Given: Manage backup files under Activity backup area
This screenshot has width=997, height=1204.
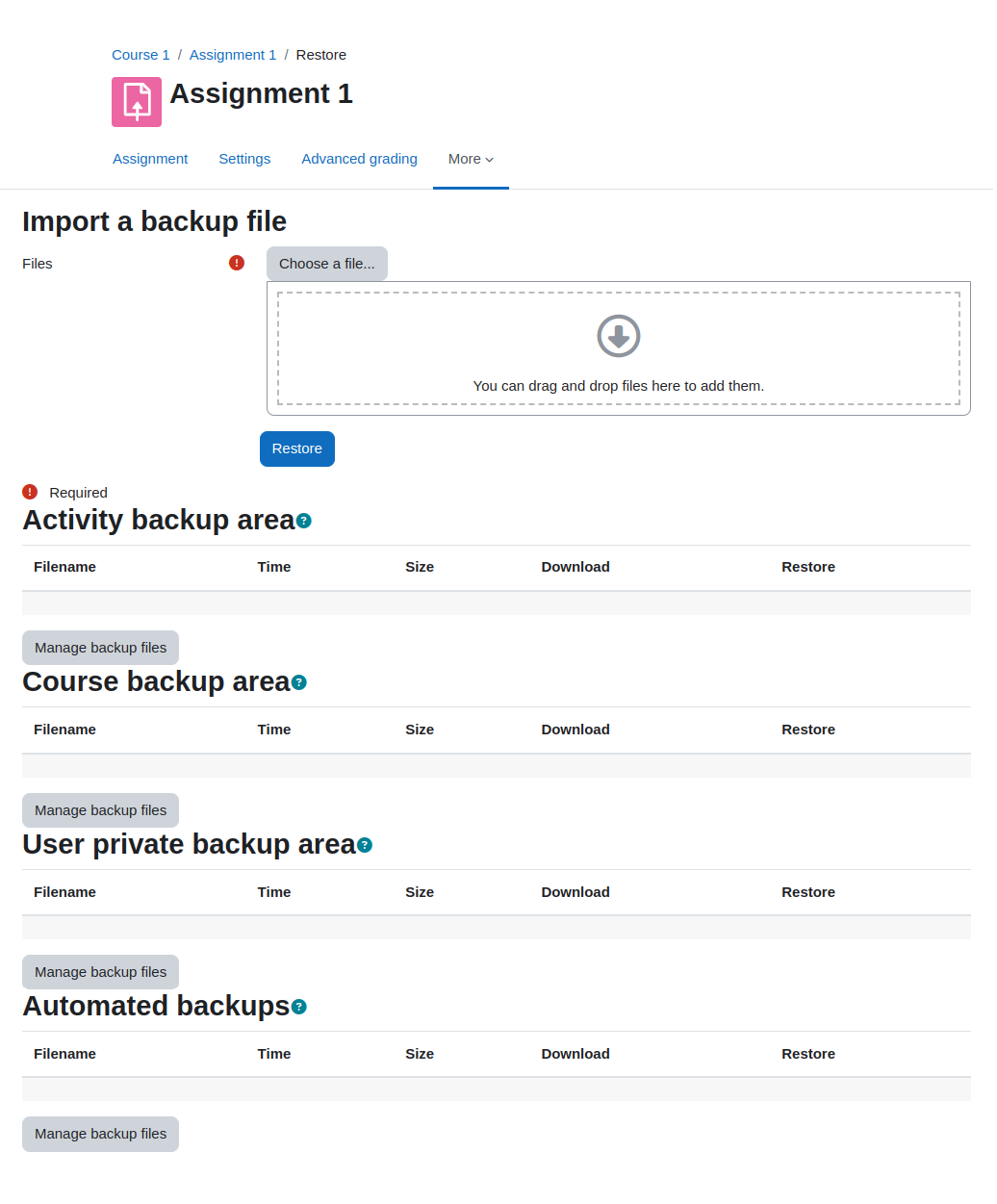Looking at the screenshot, I should 101,648.
